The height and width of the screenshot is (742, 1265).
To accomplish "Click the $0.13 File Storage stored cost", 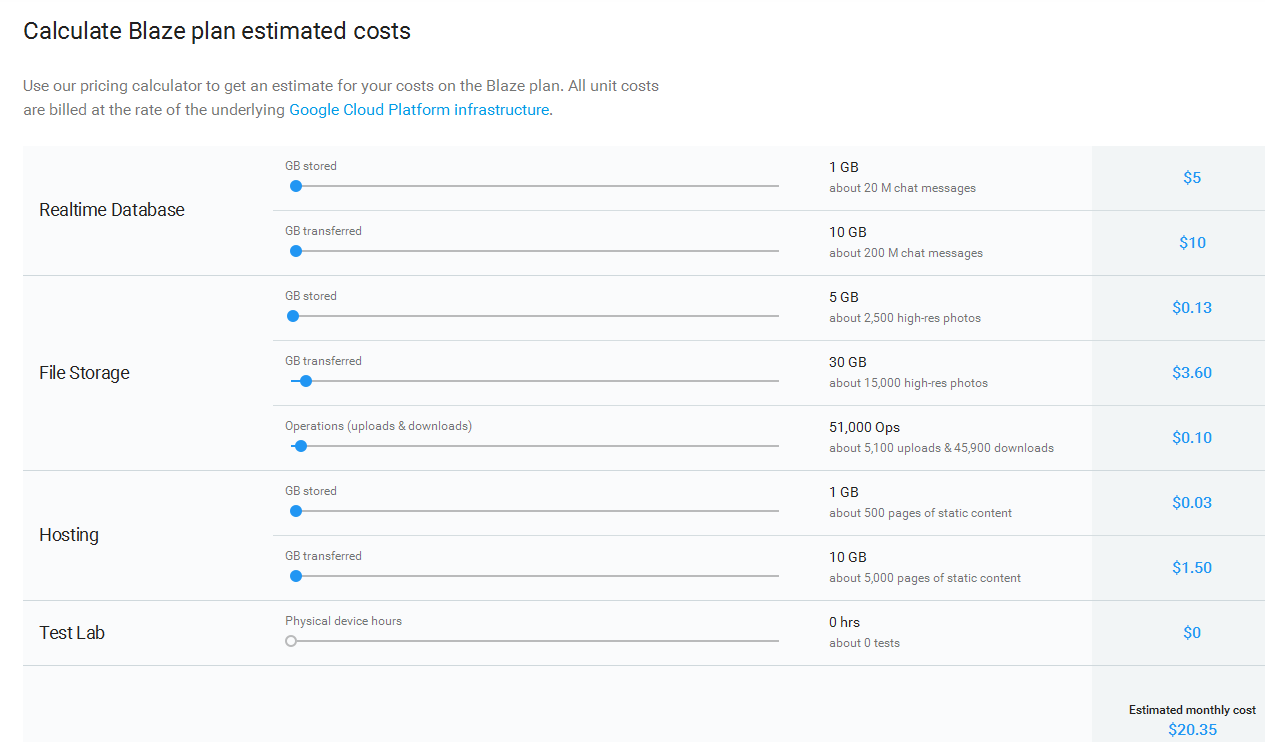I will click(x=1192, y=308).
